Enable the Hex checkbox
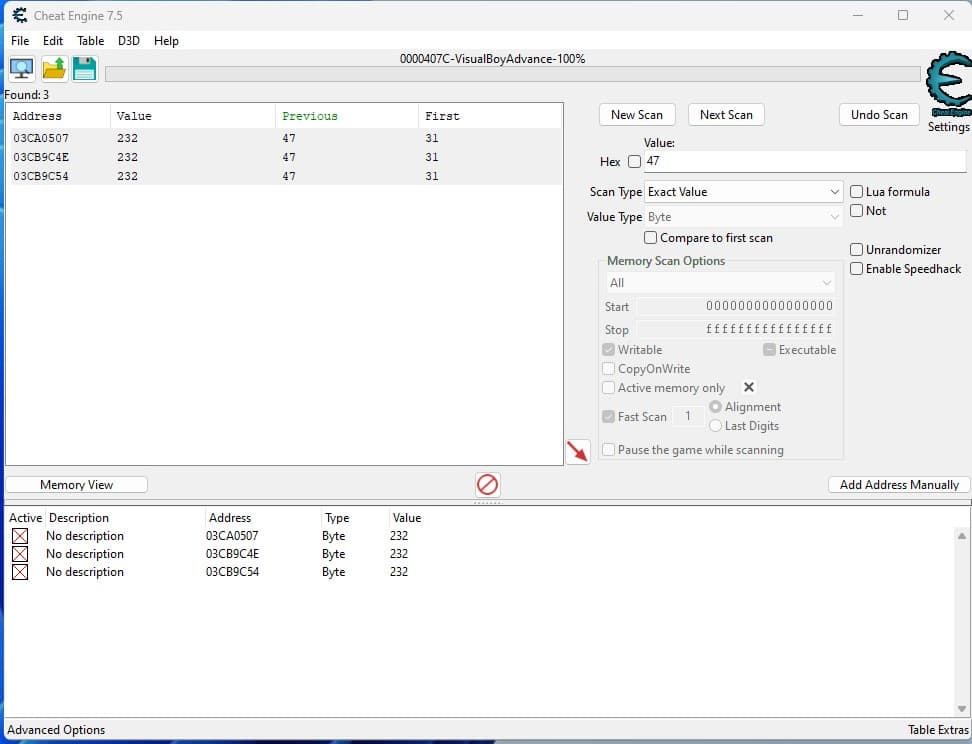The image size is (972, 744). pyautogui.click(x=636, y=161)
